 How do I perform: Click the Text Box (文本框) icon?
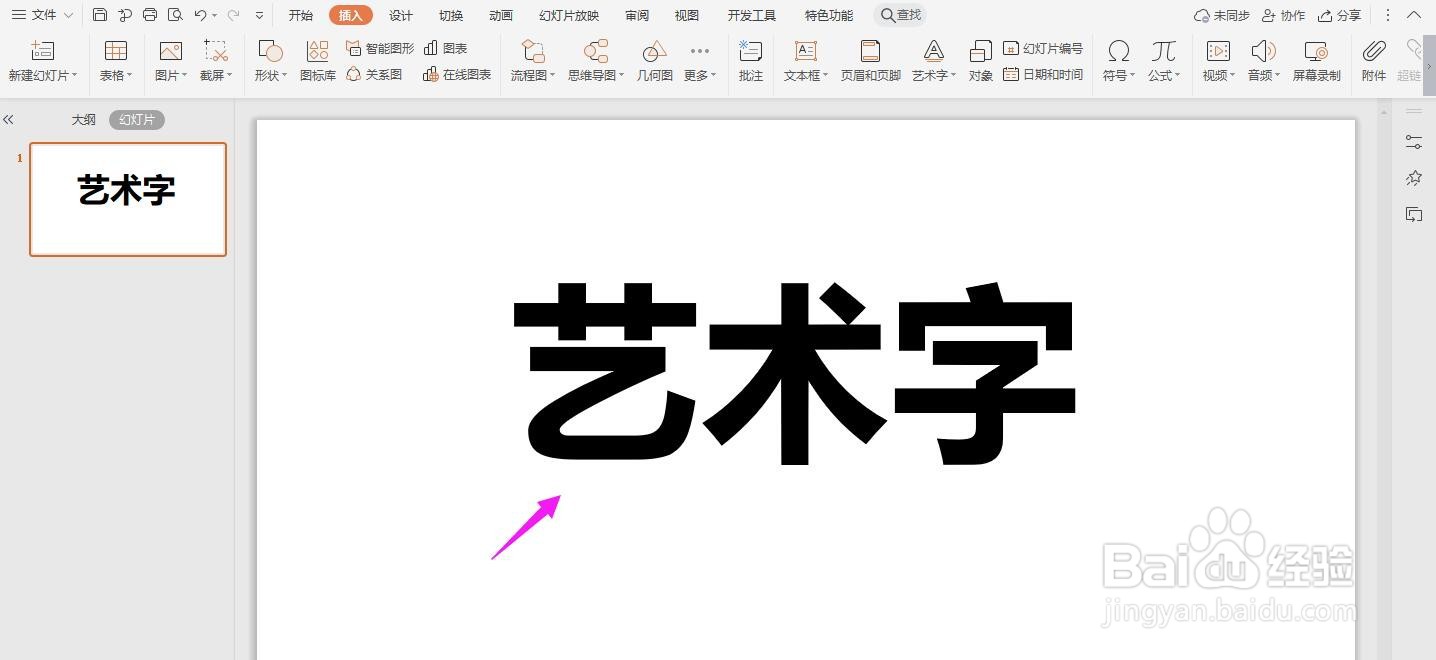coord(806,51)
